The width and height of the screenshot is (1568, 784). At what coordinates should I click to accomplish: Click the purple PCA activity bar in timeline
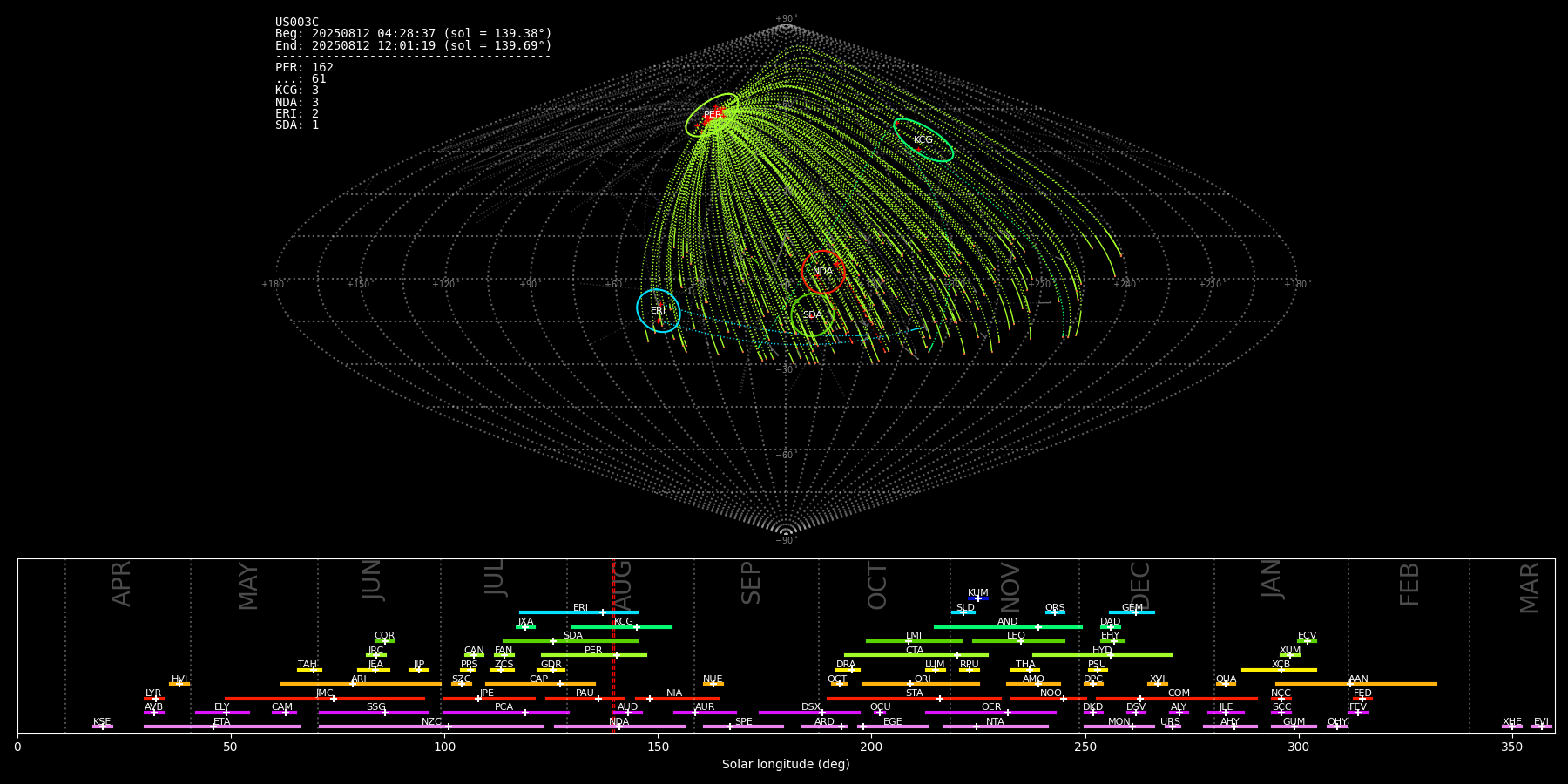(505, 713)
